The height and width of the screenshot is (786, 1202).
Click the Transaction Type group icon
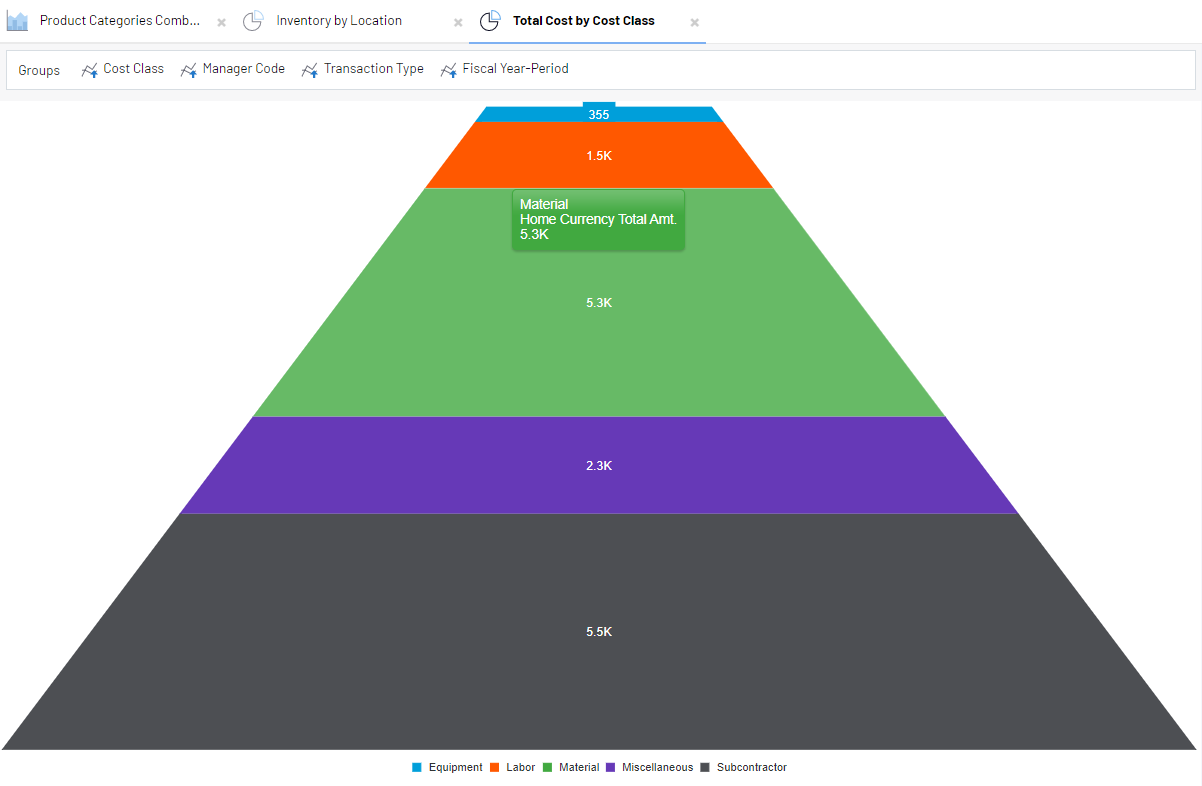coord(310,70)
